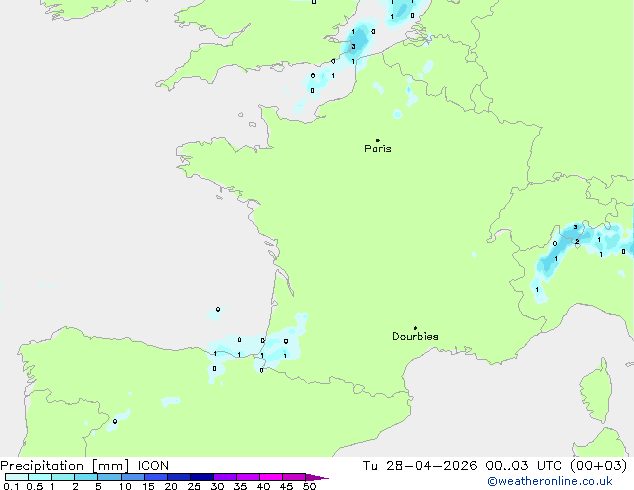Pick the 0.5–1 mm light cyan swatch
This screenshot has height=490, width=634.
40,477
